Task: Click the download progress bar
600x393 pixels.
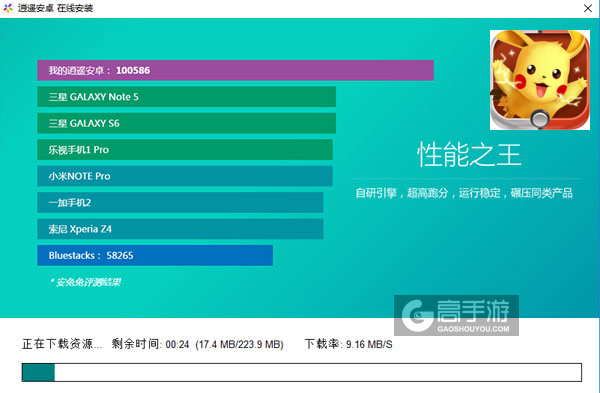Action: pos(302,372)
